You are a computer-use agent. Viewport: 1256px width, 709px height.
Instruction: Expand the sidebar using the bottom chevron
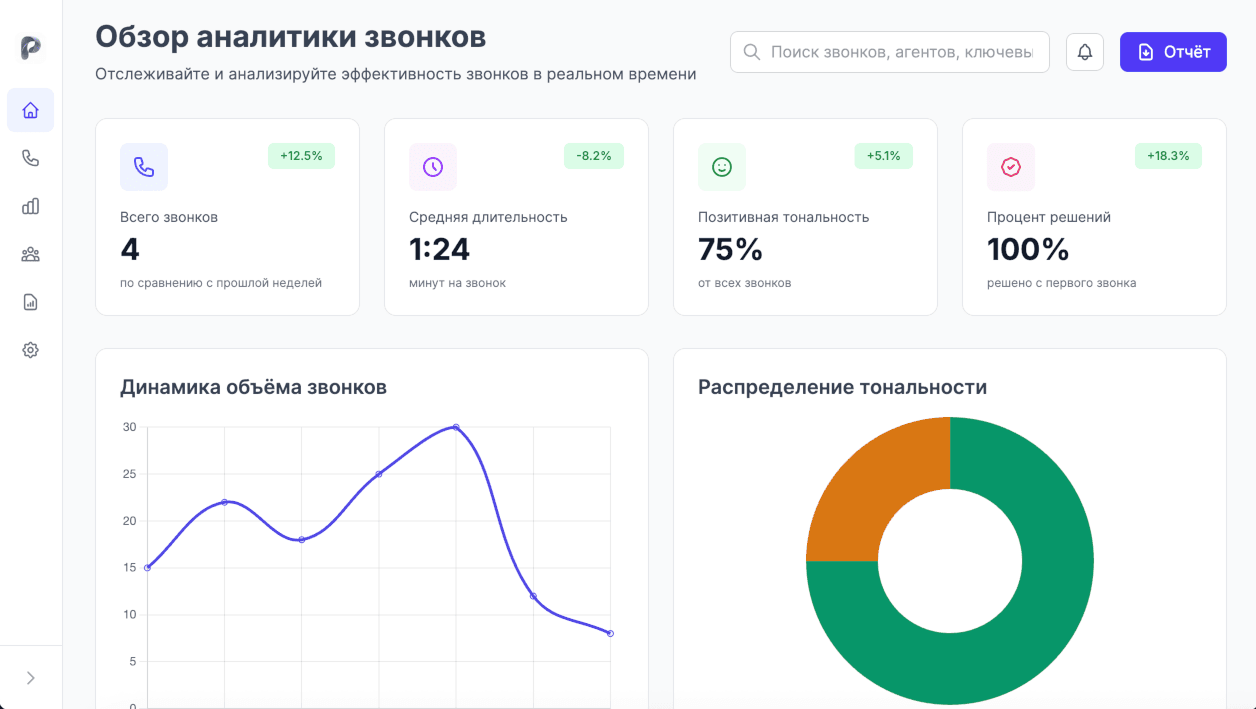pos(30,677)
